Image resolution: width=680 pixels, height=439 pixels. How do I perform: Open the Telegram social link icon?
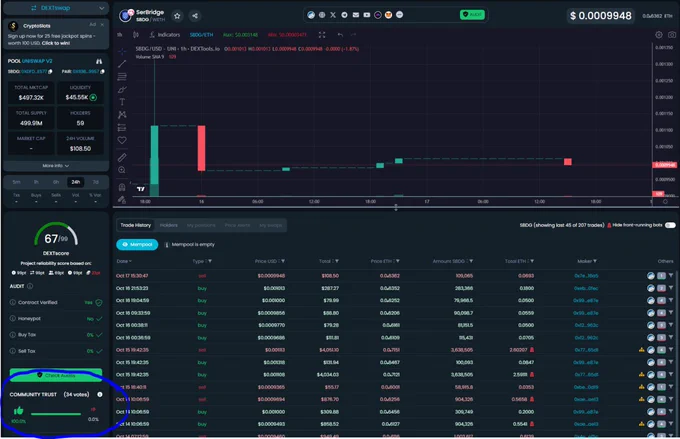point(344,15)
